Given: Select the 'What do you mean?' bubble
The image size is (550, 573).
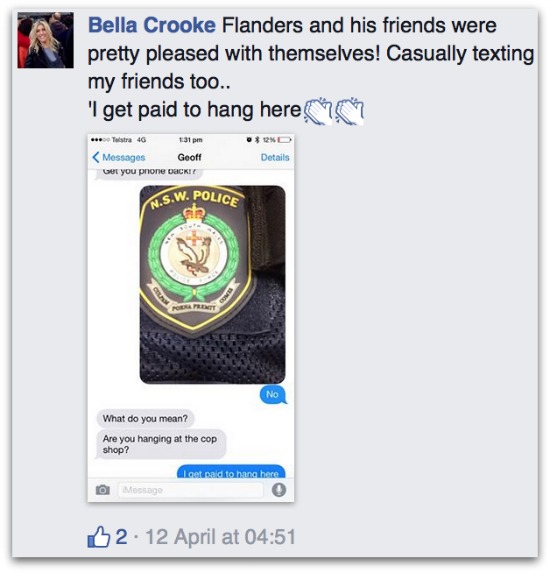Looking at the screenshot, I should pos(145,418).
